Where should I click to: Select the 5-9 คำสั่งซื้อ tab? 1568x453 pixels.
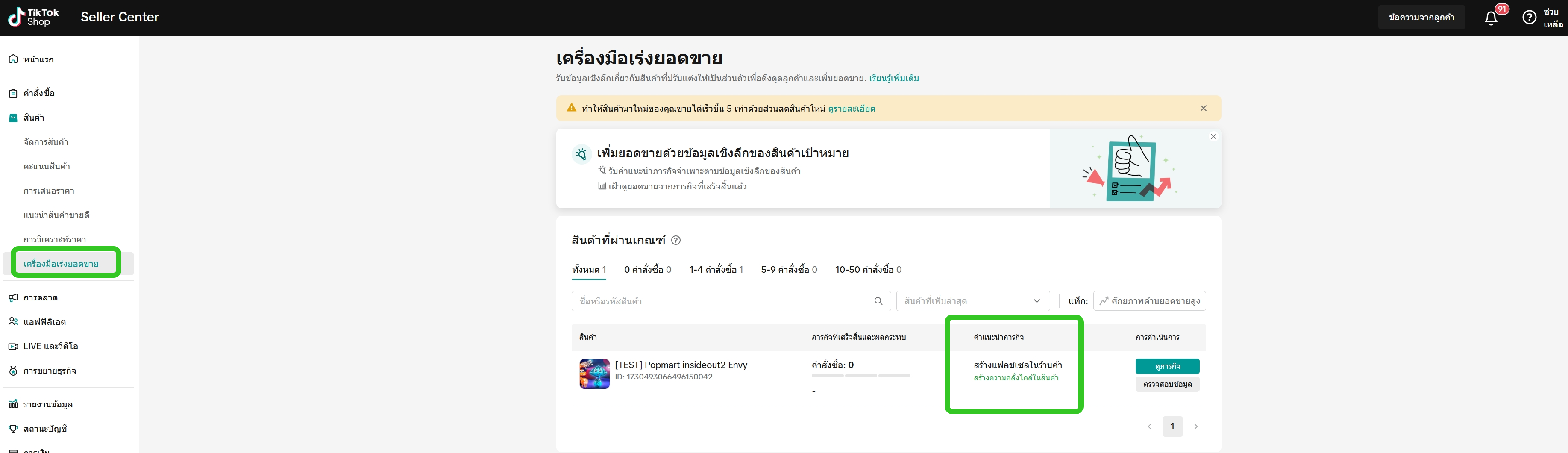pos(789,270)
